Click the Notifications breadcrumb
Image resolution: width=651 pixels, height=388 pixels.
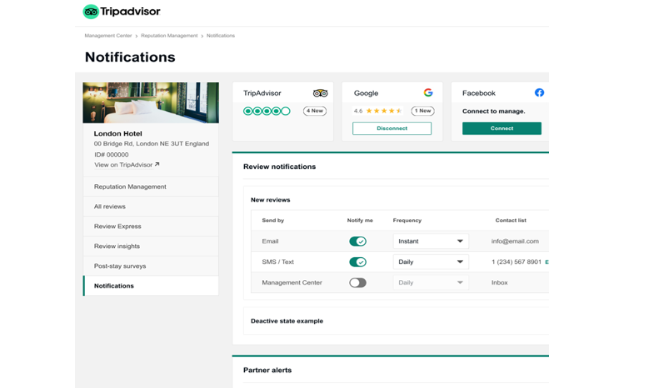tap(220, 36)
